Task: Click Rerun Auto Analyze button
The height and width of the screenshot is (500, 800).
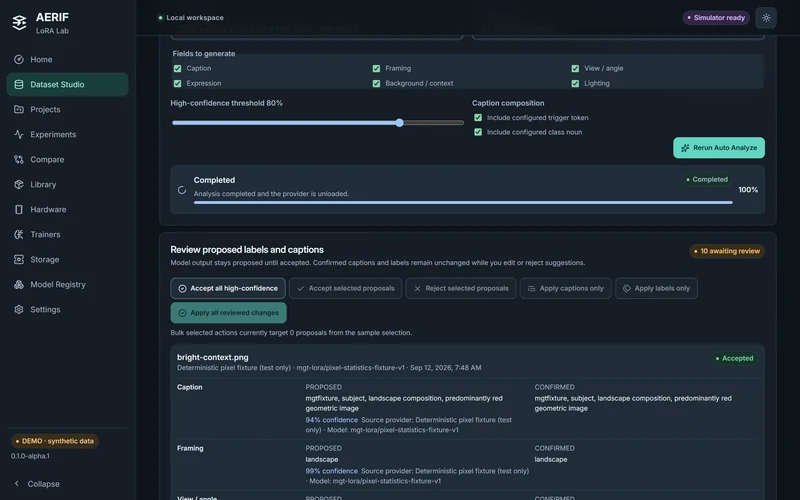Action: click(719, 148)
